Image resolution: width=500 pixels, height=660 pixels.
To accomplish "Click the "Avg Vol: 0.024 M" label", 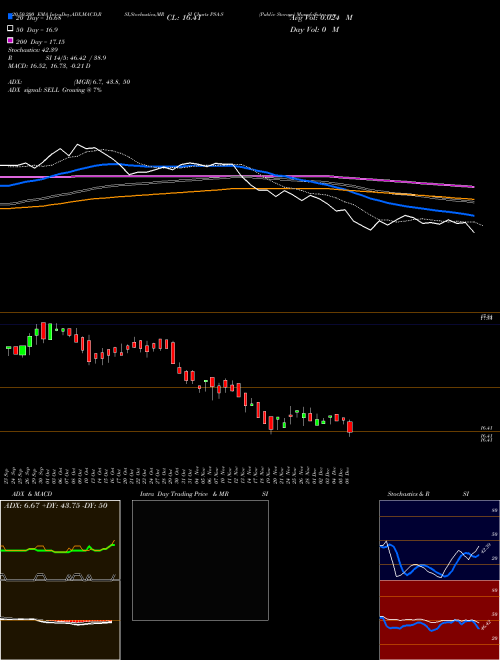I will point(321,18).
